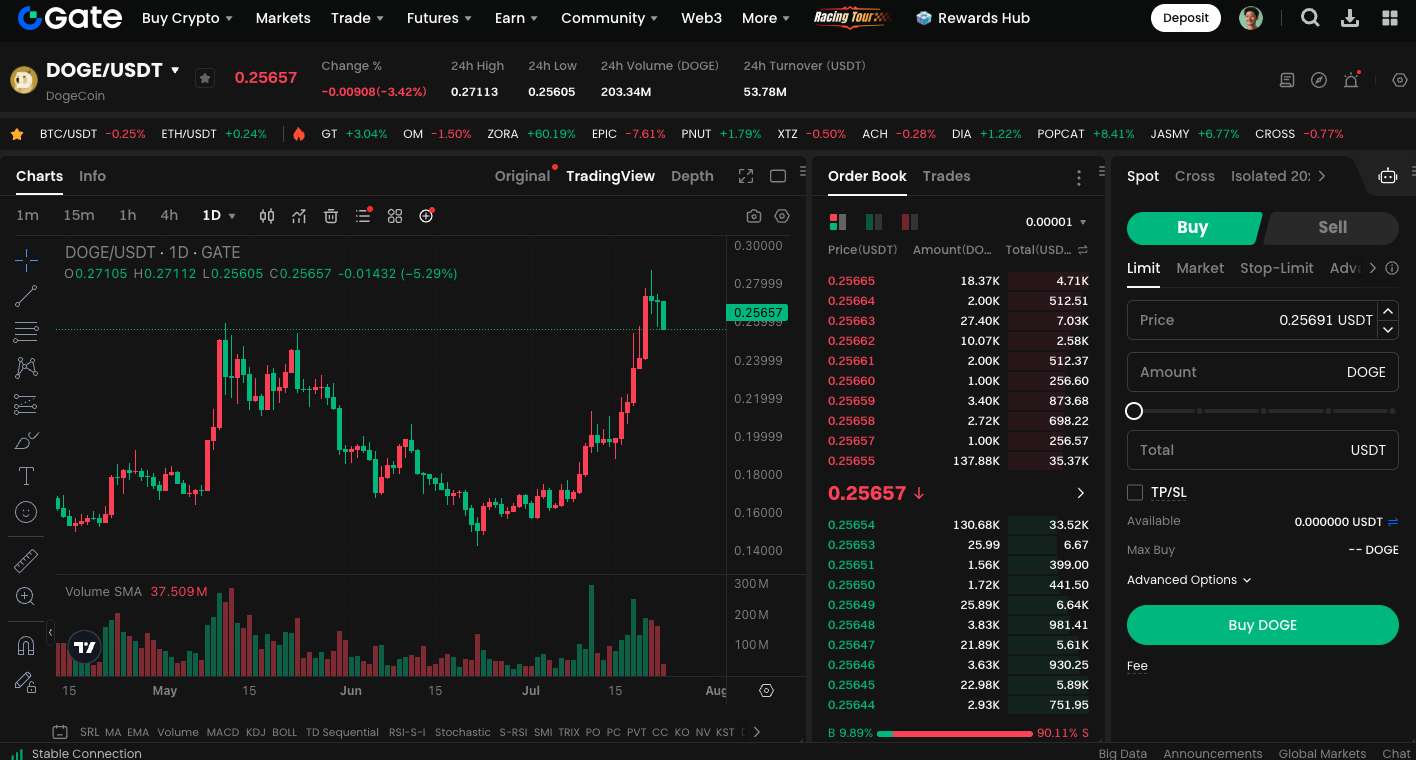This screenshot has height=760, width=1416.
Task: Click the Total USDT input field
Action: pos(1263,450)
